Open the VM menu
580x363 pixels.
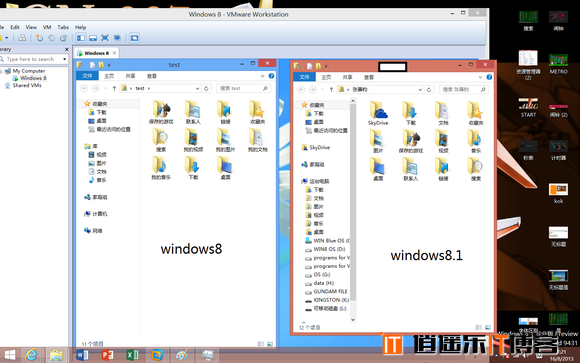47,27
